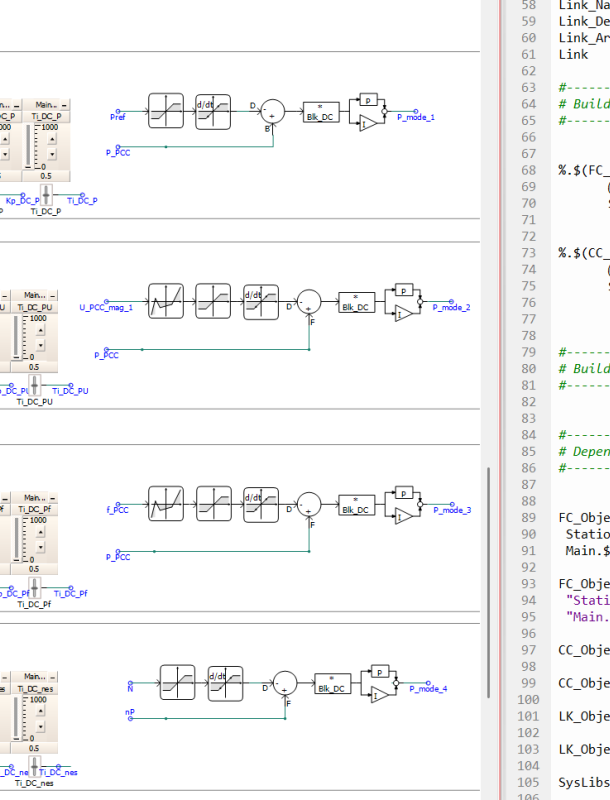This screenshot has height=800, width=610.
Task: Select the Ti_DC_PU slider component icon
Action: tap(34, 385)
